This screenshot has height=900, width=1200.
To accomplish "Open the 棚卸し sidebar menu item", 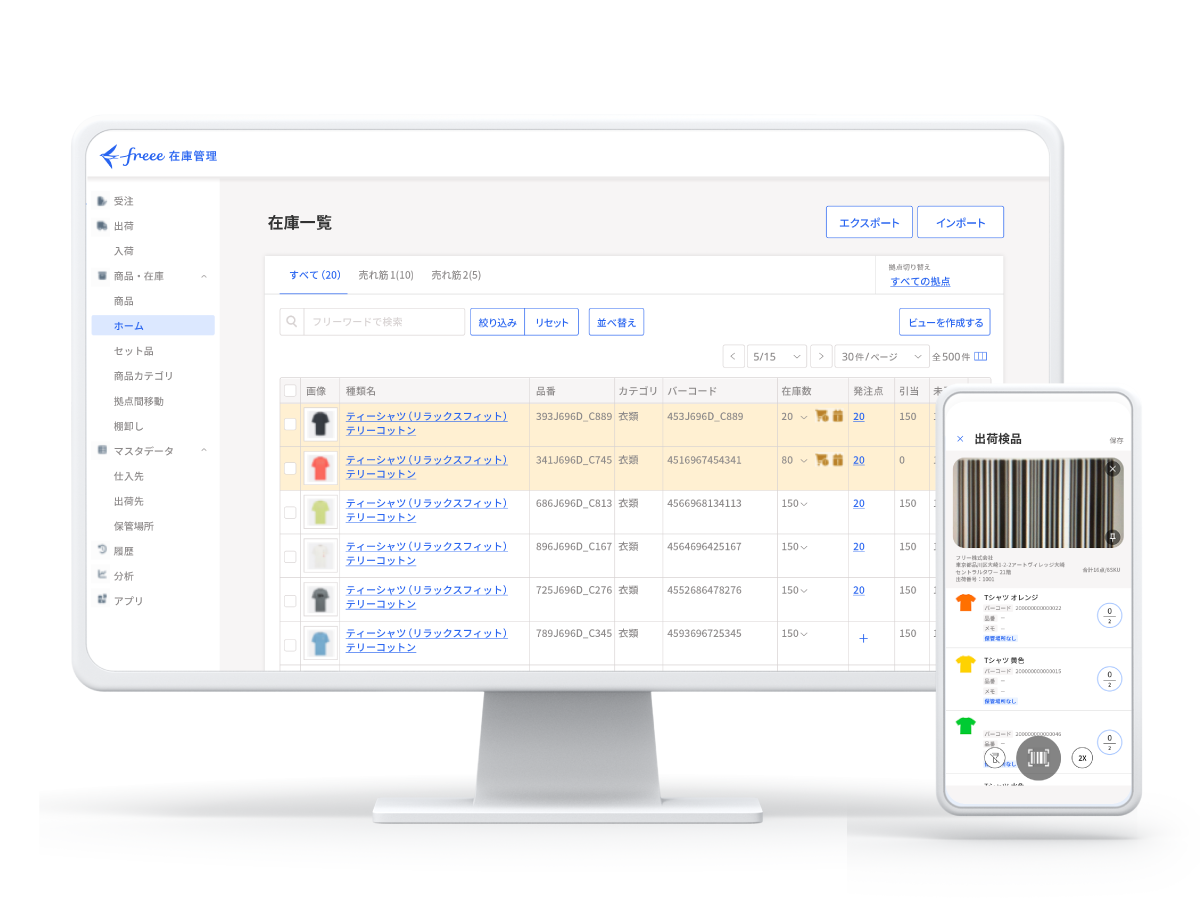I will click(129, 426).
